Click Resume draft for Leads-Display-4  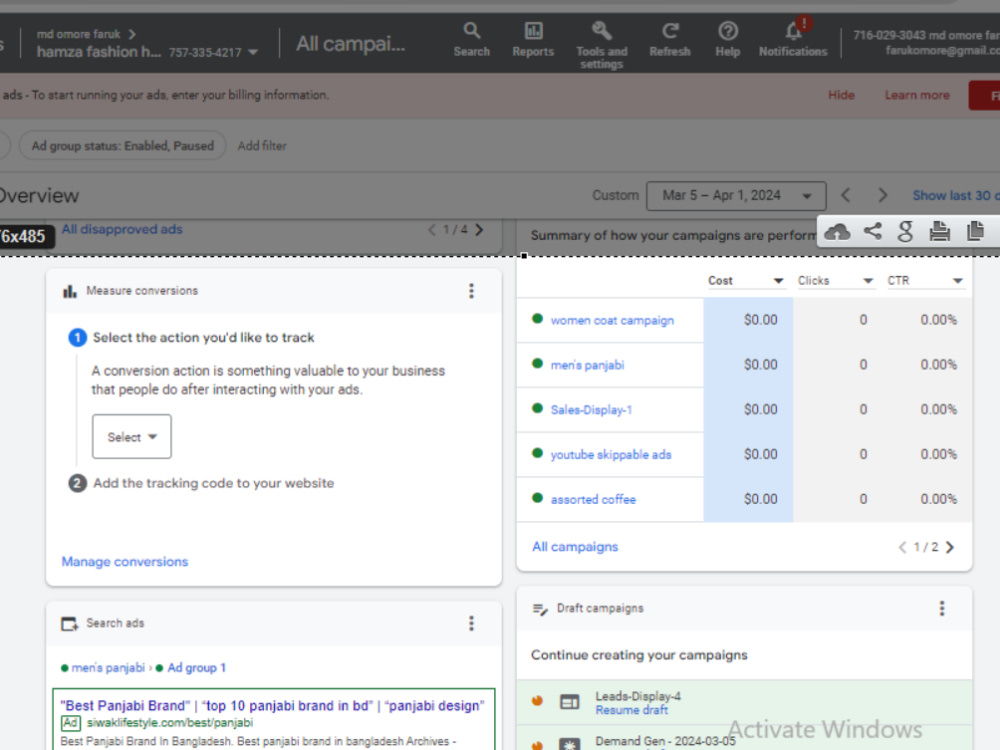click(x=631, y=710)
